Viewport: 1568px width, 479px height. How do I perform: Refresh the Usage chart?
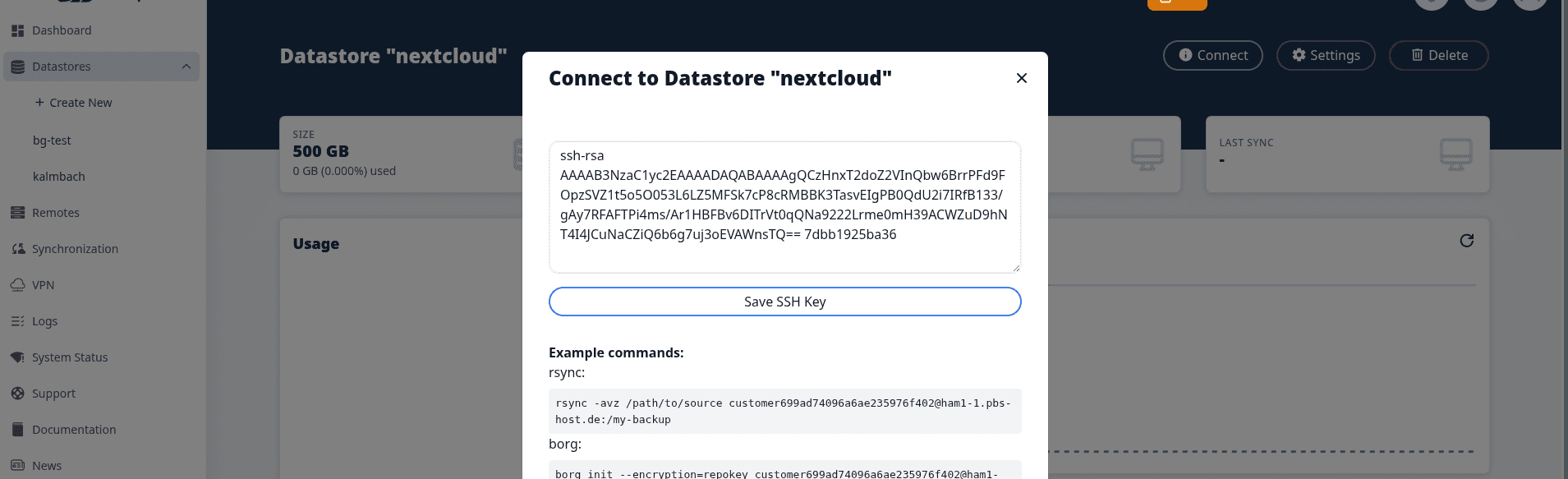coord(1466,241)
